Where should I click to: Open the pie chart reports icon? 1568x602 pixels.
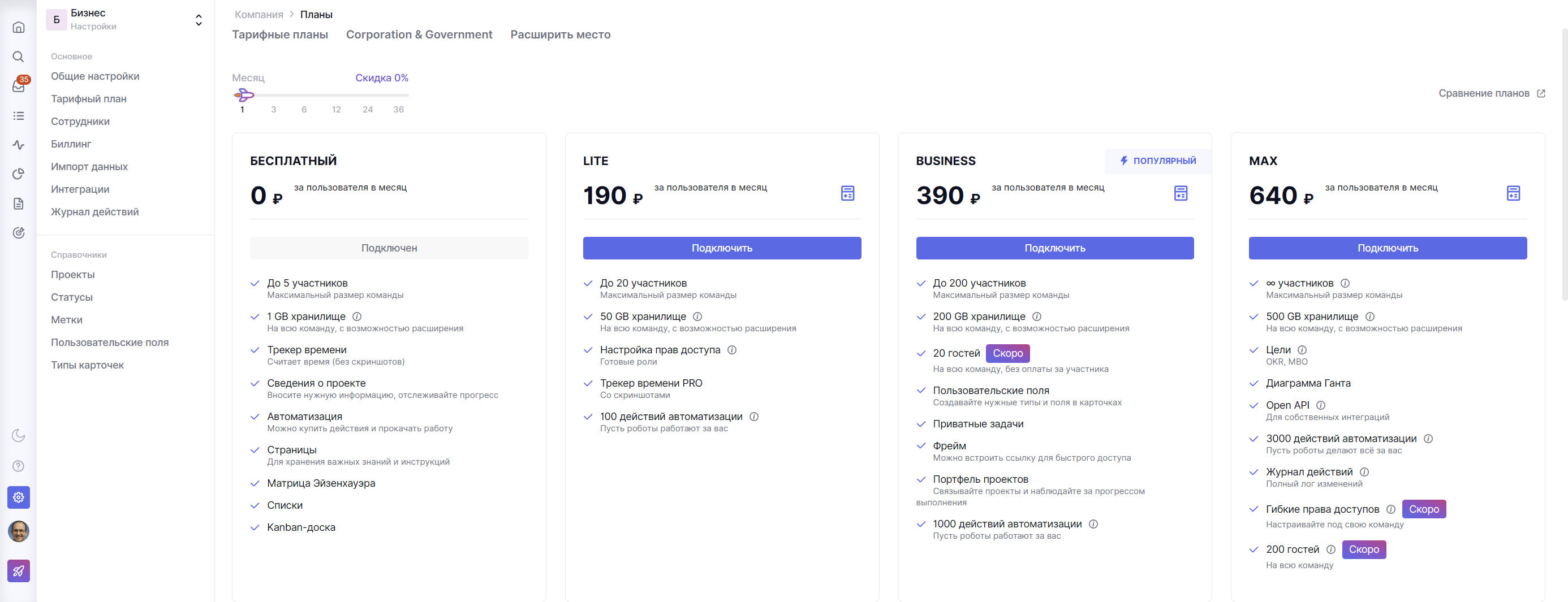tap(19, 174)
